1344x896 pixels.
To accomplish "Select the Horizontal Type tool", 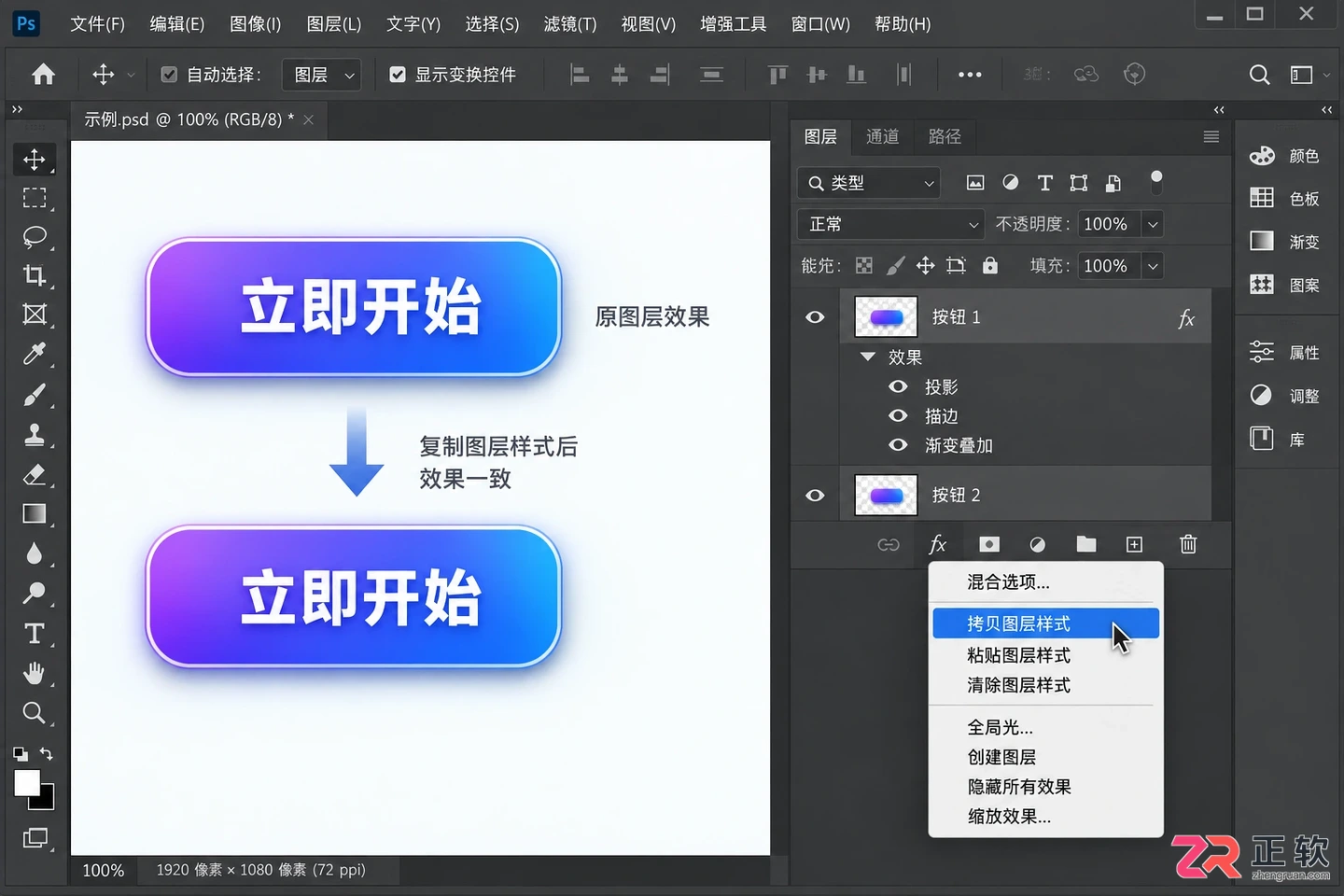I will click(x=35, y=634).
